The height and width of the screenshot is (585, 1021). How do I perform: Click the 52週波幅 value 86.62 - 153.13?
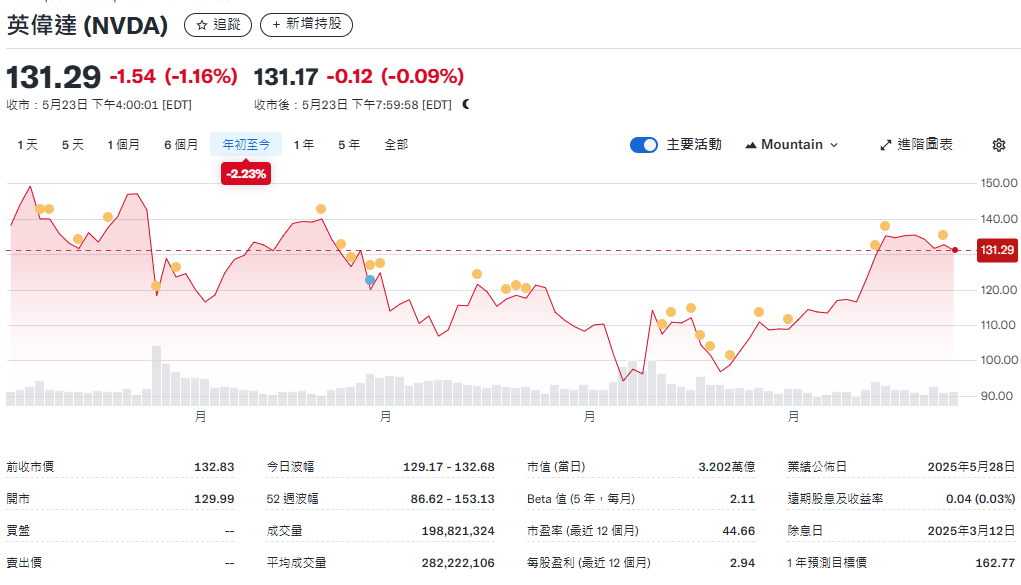click(x=452, y=499)
